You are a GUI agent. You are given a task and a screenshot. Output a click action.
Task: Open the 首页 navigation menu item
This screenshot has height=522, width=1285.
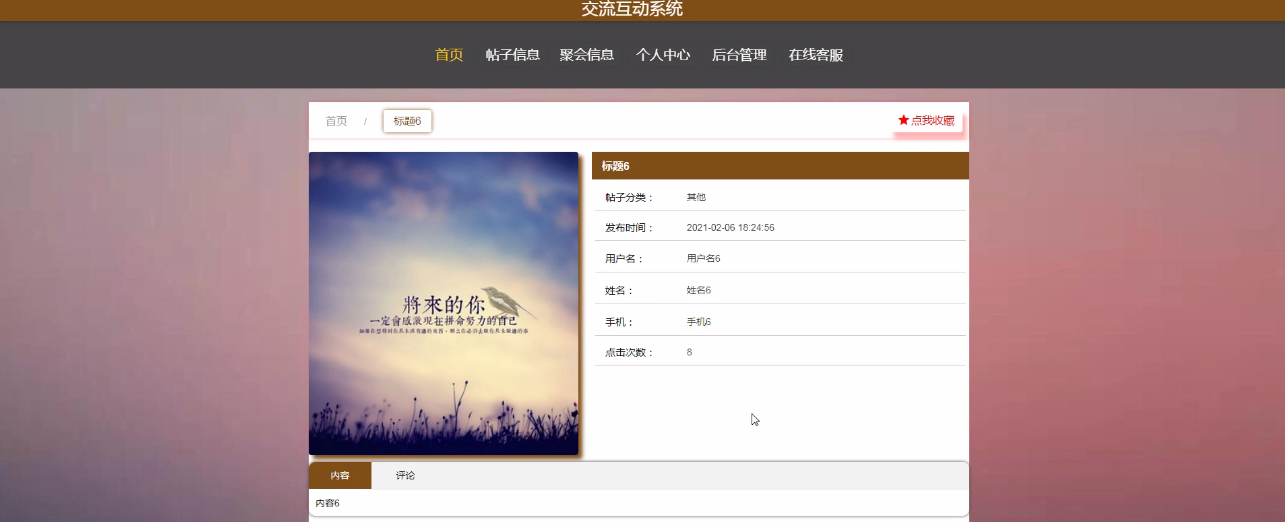[449, 55]
